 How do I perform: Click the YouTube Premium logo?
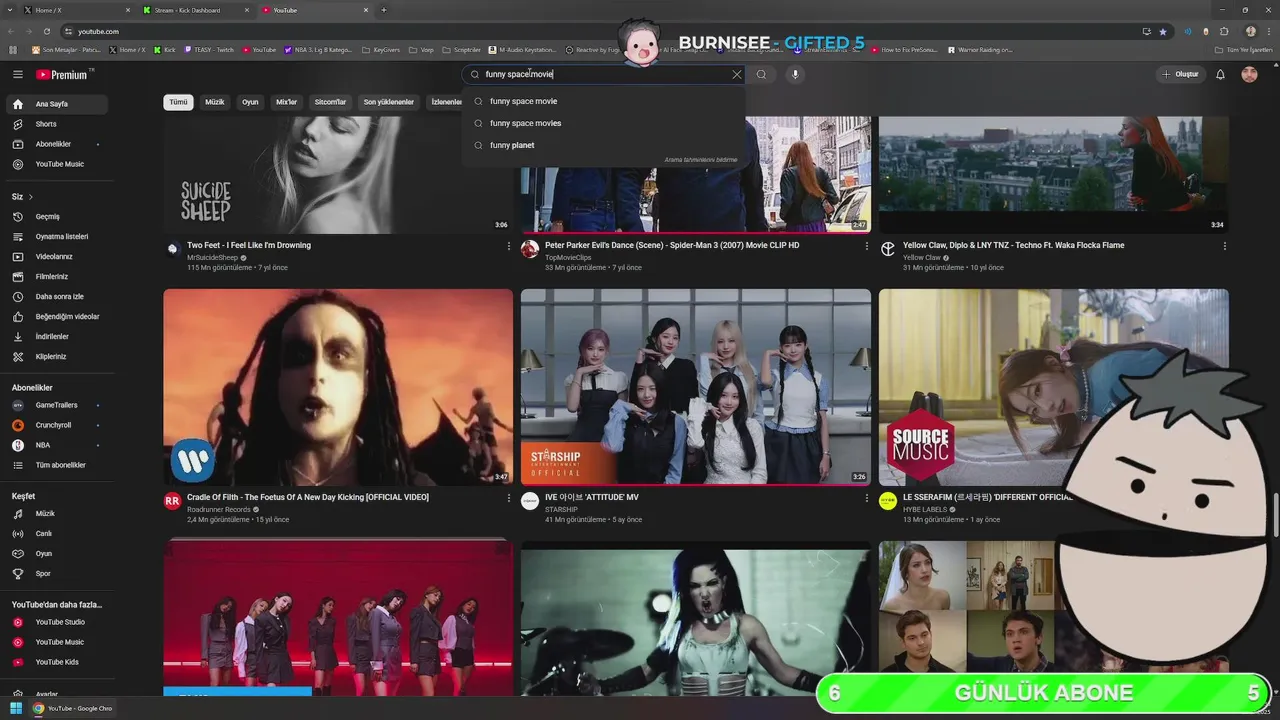[61, 74]
